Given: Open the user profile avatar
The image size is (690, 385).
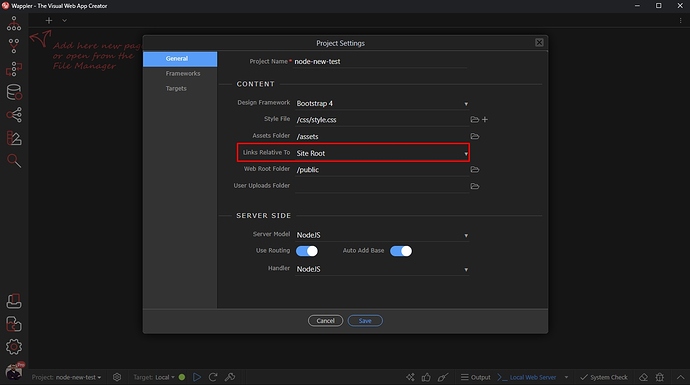Looking at the screenshot, I should click(14, 372).
